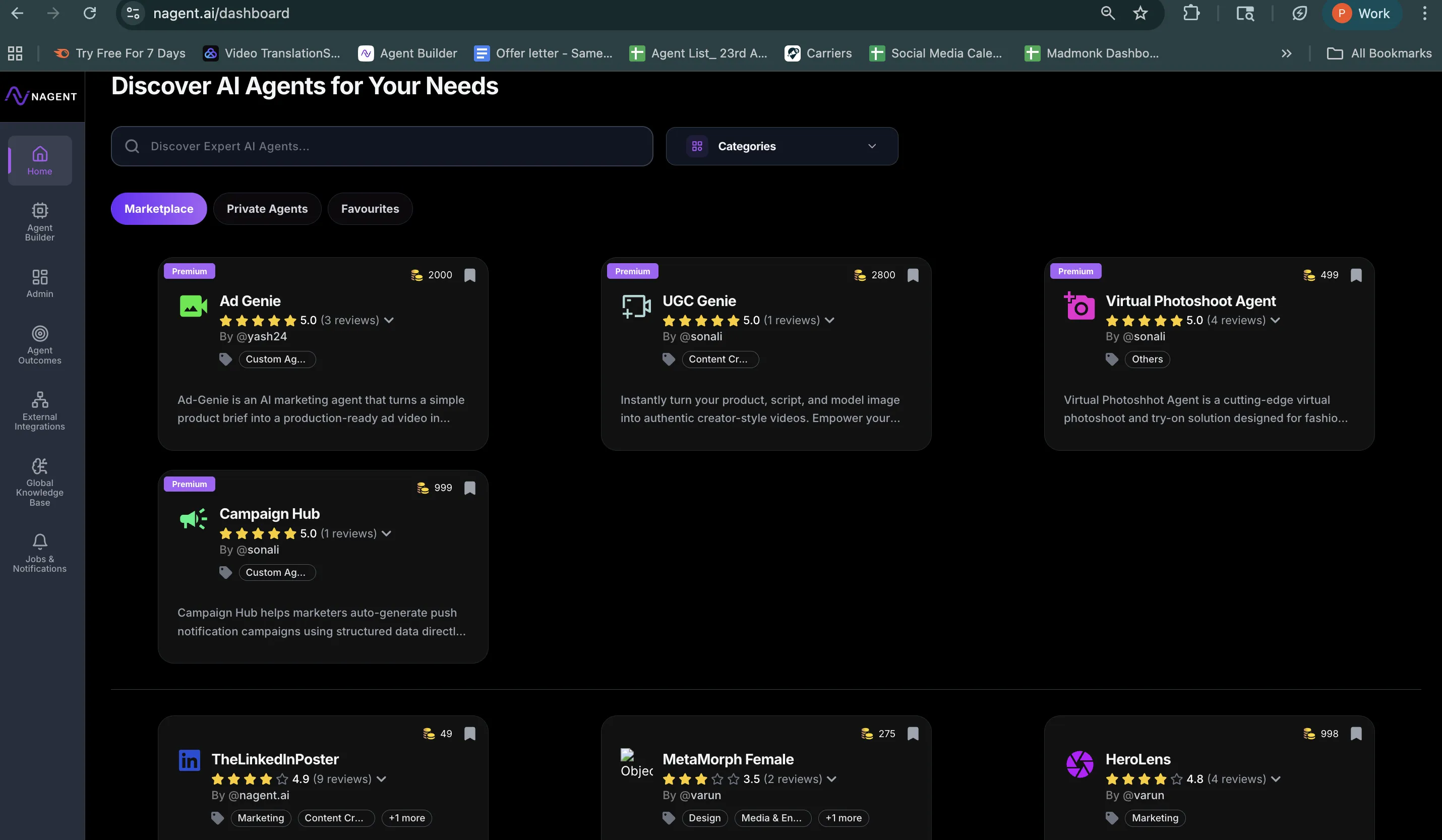Click Content Cr... tag on UGC Genie
Screen dimensions: 1442x840
point(720,359)
